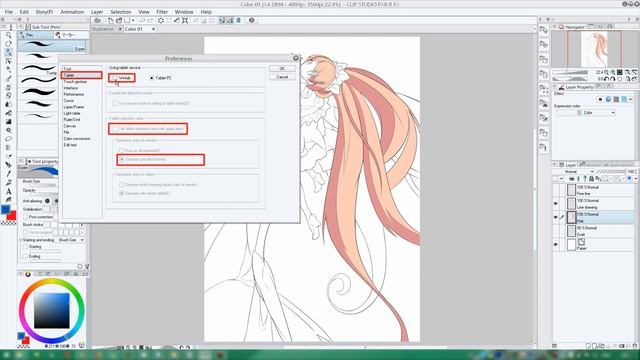The height and width of the screenshot is (360, 640).
Task: Click the New file icon in command bar
Action: [111, 20]
